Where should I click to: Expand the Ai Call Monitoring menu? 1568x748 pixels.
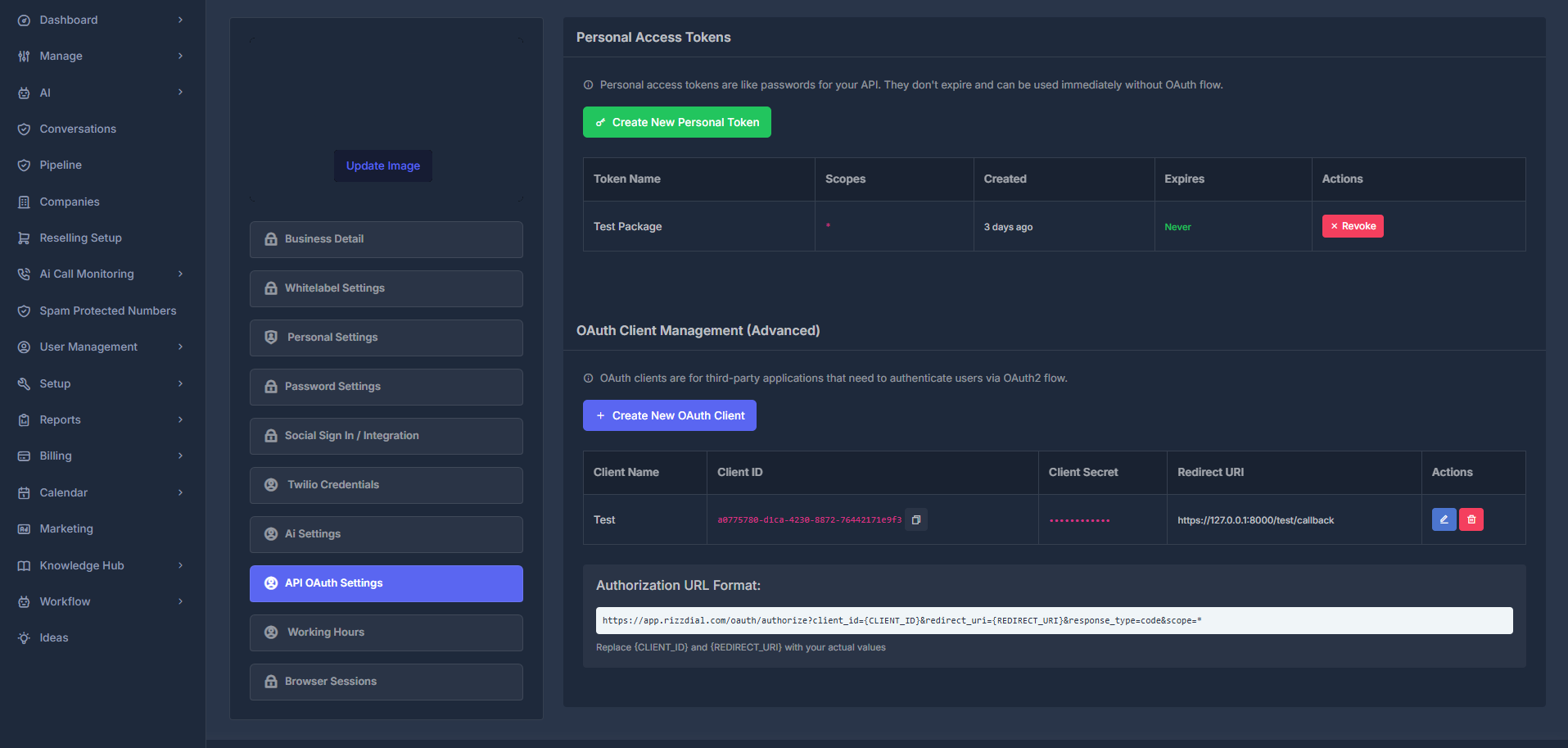tap(86, 274)
